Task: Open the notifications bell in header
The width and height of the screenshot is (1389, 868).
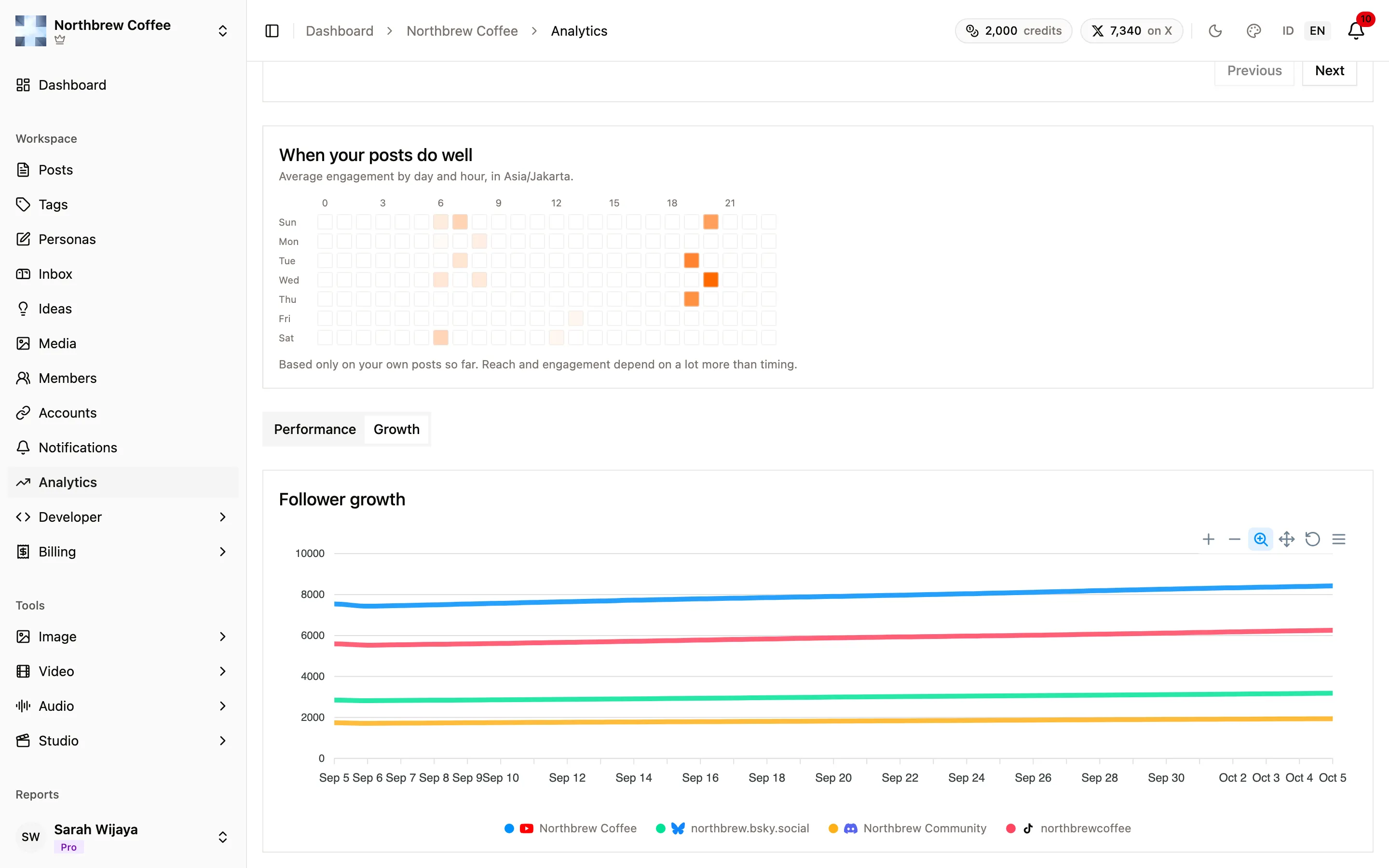Action: [1356, 30]
